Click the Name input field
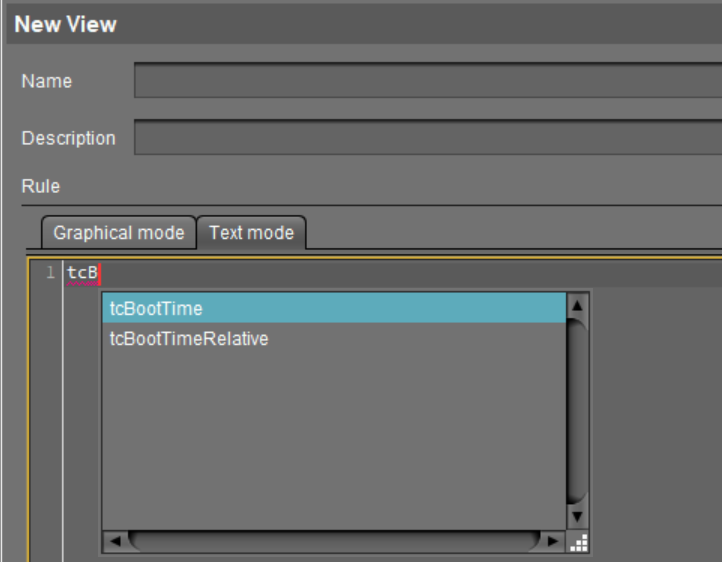This screenshot has height=562, width=722. coord(428,81)
